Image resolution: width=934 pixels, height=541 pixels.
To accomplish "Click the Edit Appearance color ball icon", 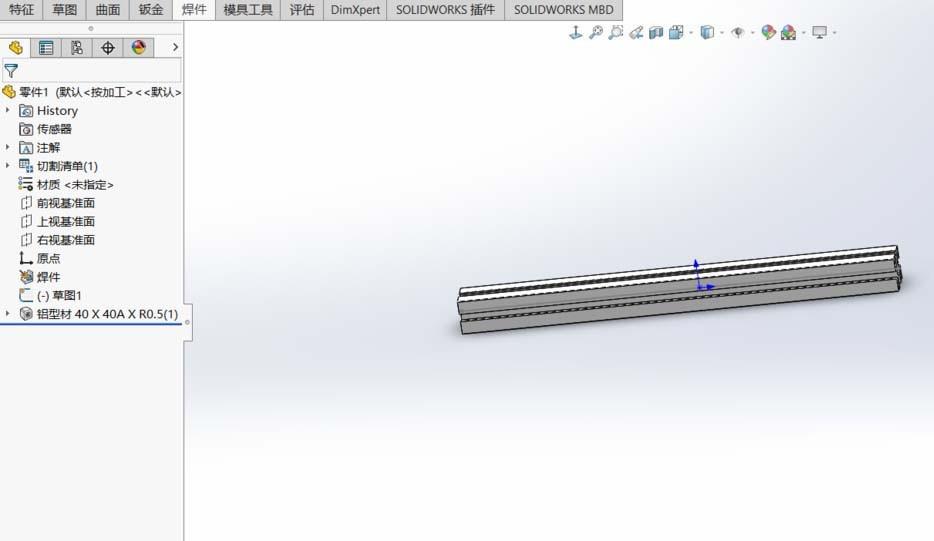I will pyautogui.click(x=768, y=32).
